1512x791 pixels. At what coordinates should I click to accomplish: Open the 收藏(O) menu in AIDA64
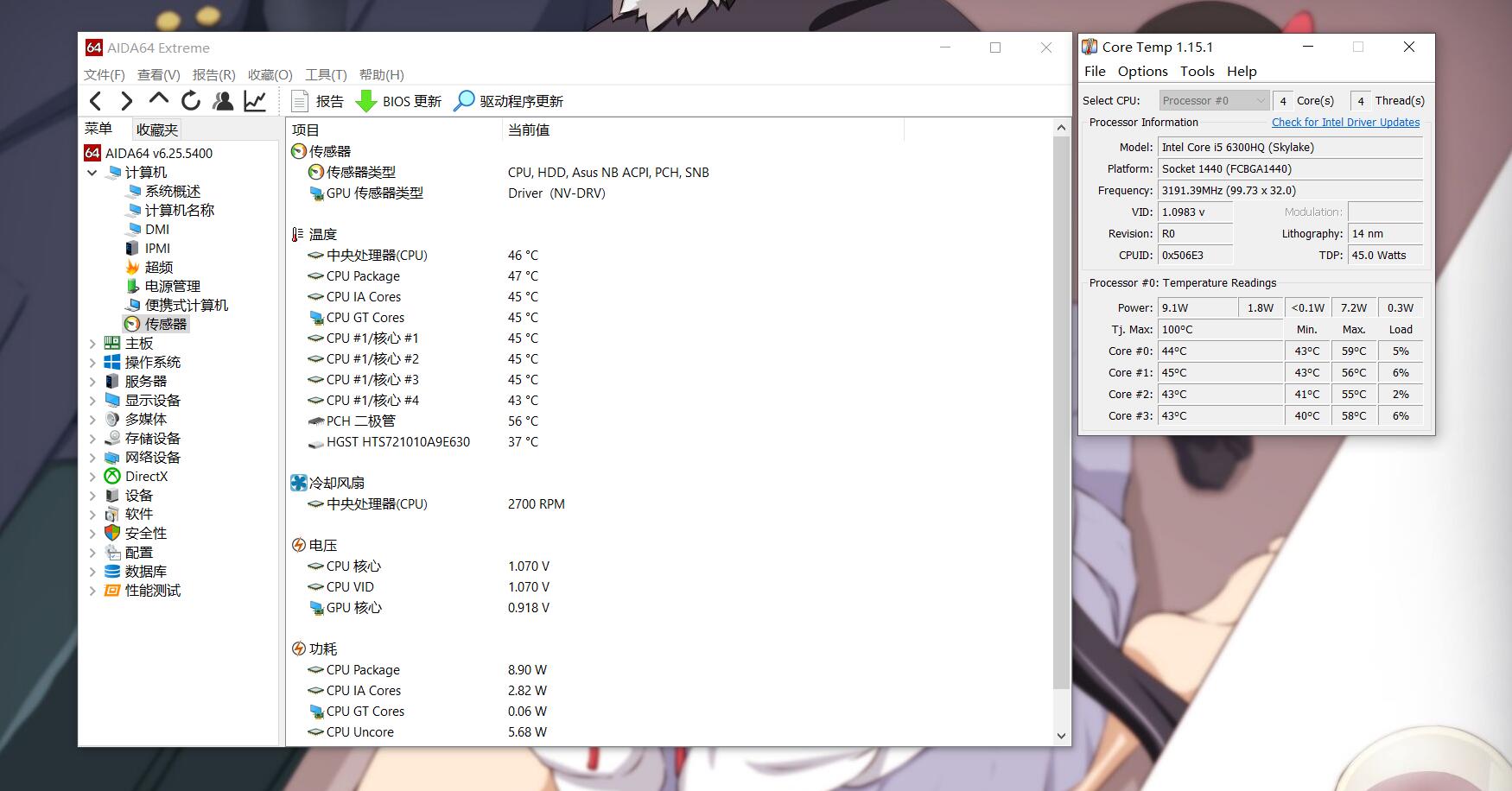tap(270, 75)
